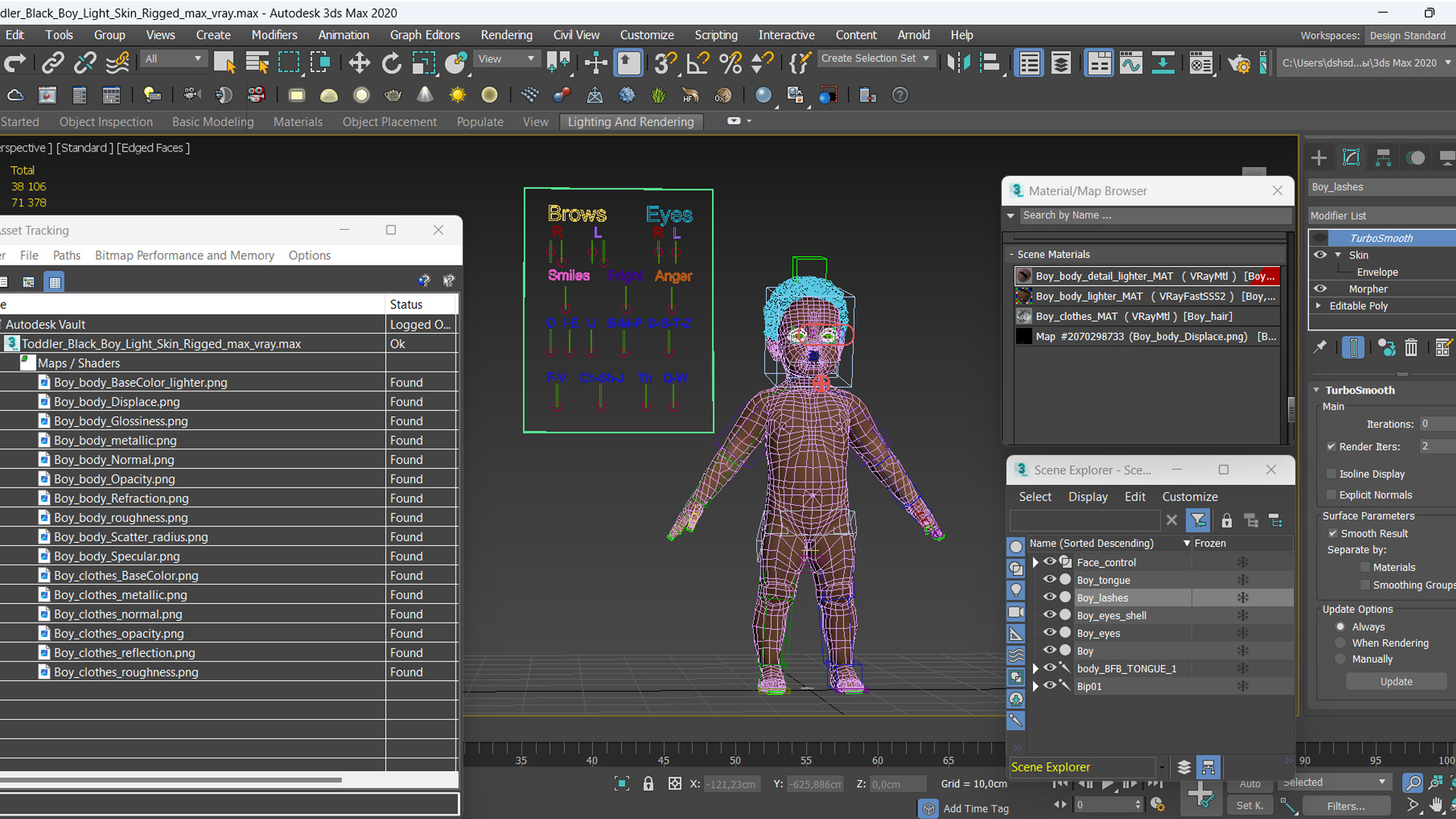1456x819 pixels.
Task: Open the Curve Editor icon
Action: (x=1131, y=63)
